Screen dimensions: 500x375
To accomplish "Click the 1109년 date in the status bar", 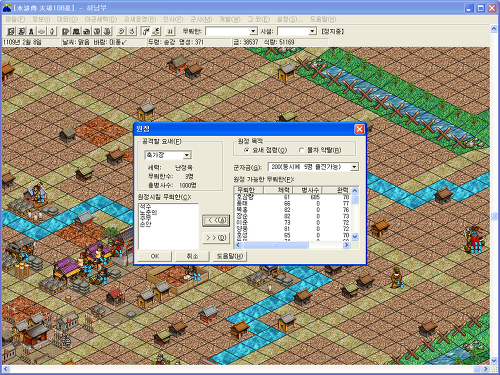I will (x=22, y=42).
